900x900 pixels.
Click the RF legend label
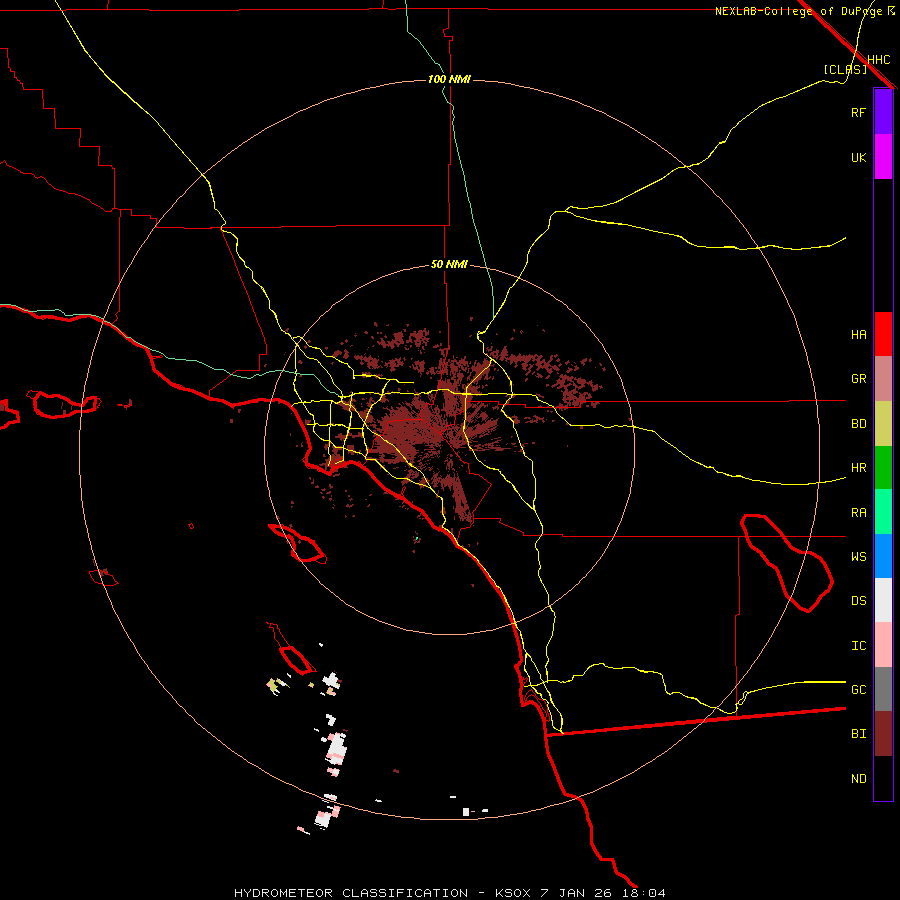(x=858, y=112)
